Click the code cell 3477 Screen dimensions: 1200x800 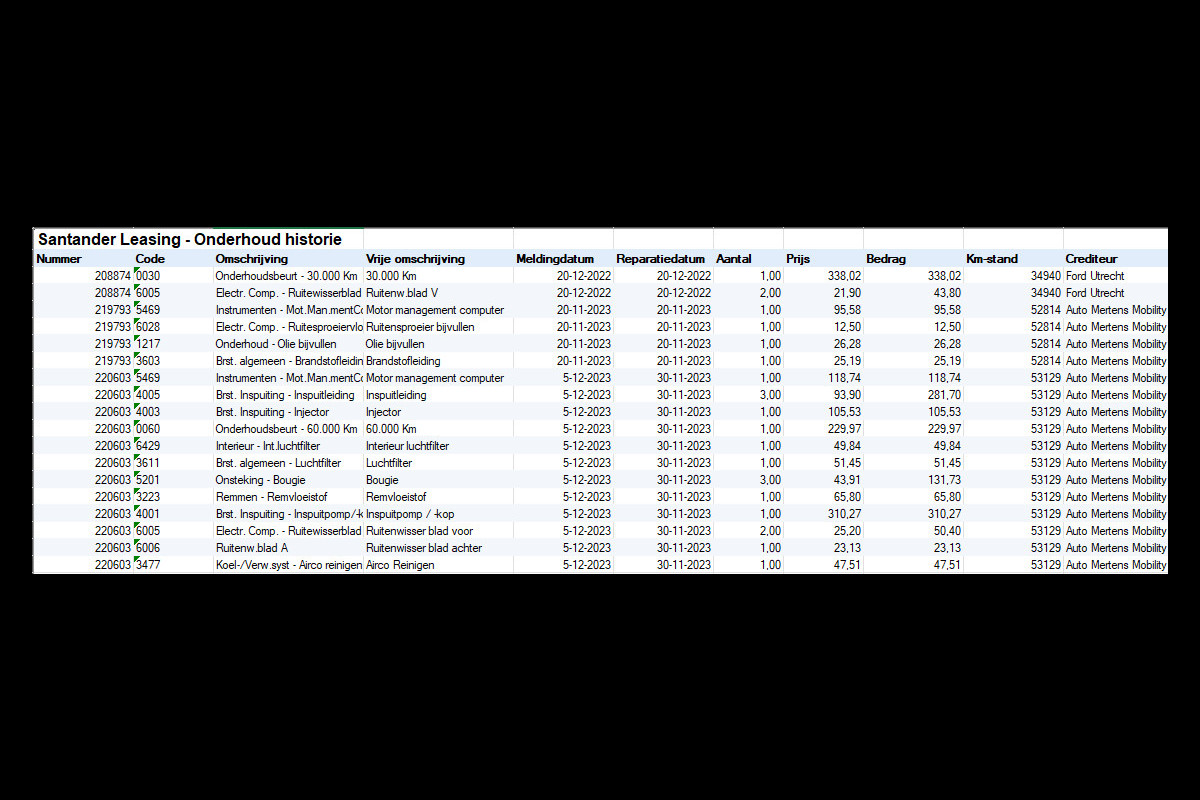tap(149, 565)
